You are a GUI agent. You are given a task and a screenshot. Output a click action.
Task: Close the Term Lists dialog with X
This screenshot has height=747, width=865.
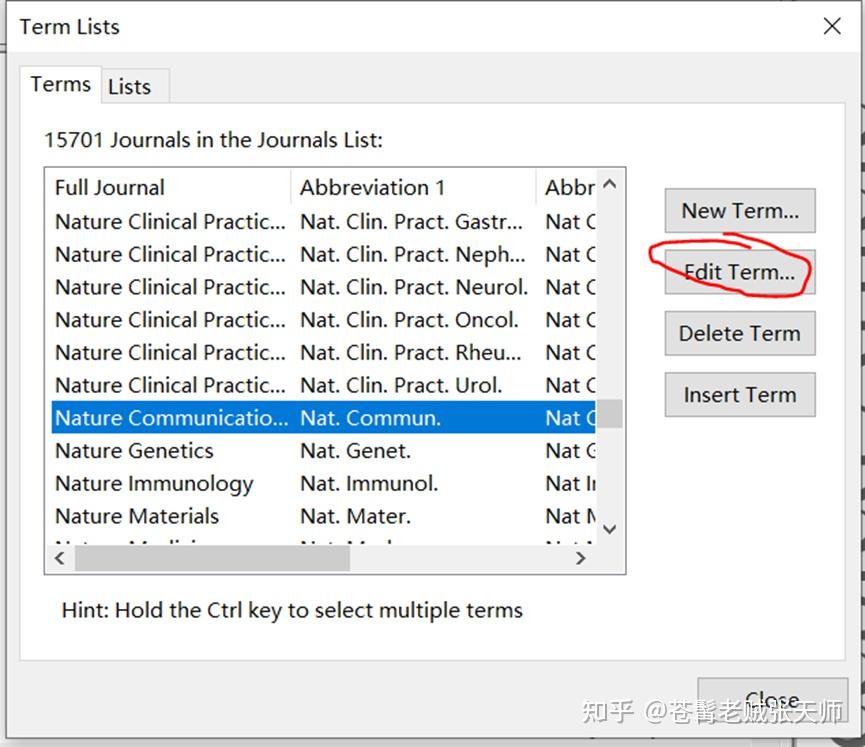pos(831,27)
